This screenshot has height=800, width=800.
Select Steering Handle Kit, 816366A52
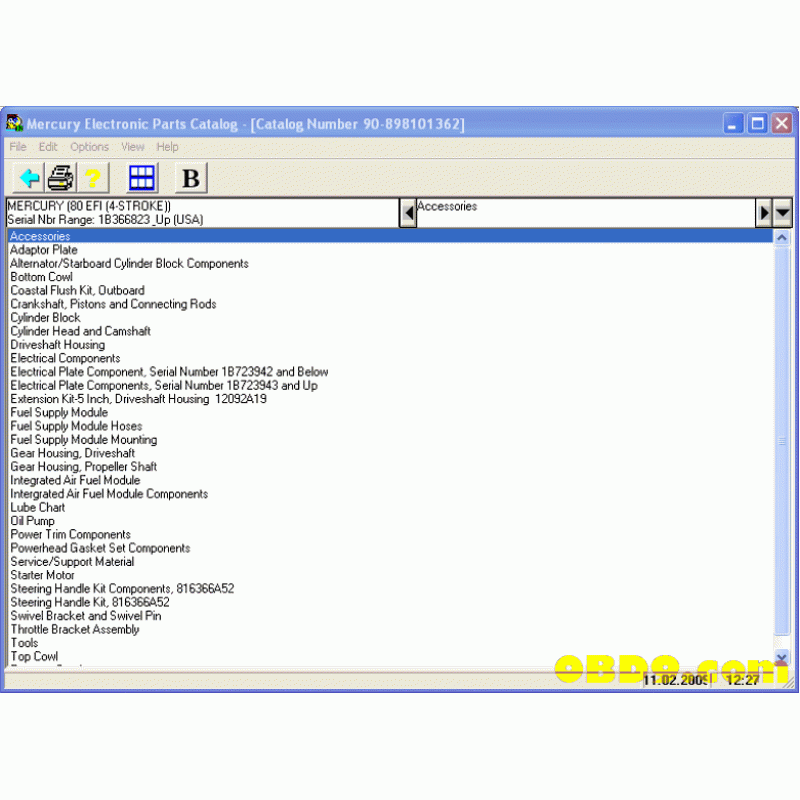click(x=90, y=602)
